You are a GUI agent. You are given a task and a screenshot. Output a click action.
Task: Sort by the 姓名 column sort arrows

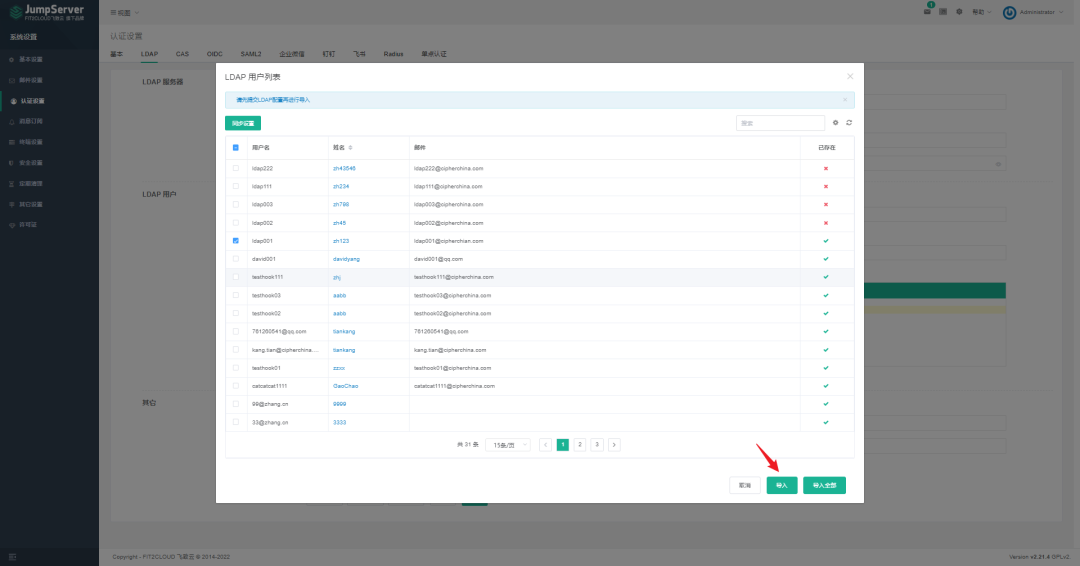[351, 147]
